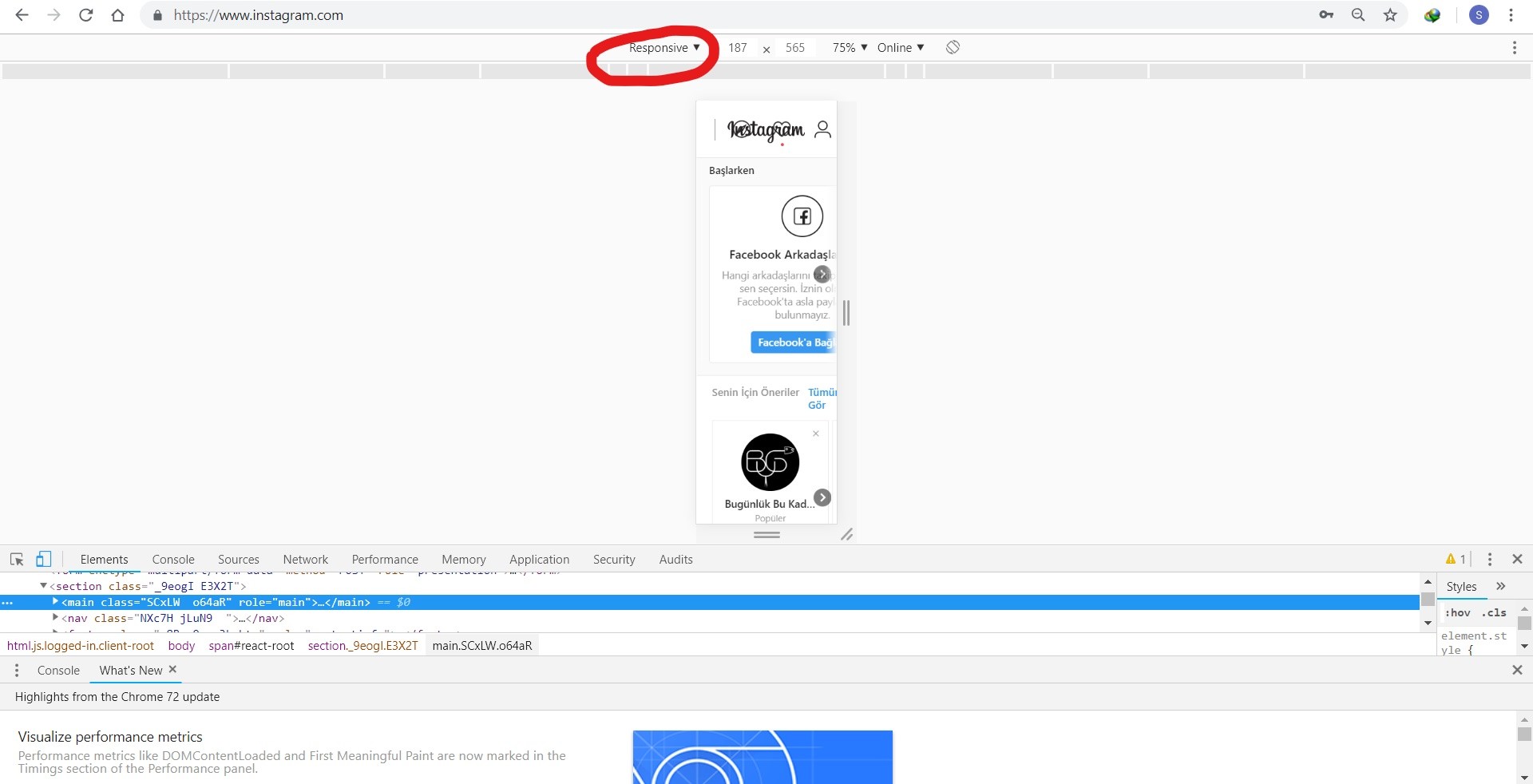Advance the Facebook card carousel arrow
This screenshot has height=784, width=1533.
coord(822,274)
